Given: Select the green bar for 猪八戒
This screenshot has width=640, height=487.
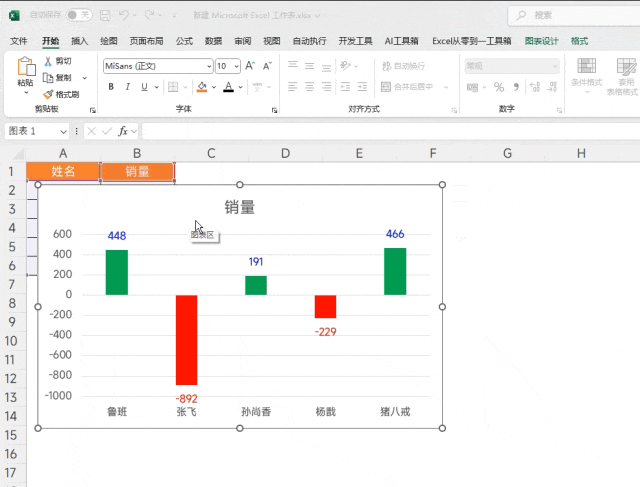Looking at the screenshot, I should pyautogui.click(x=395, y=271).
